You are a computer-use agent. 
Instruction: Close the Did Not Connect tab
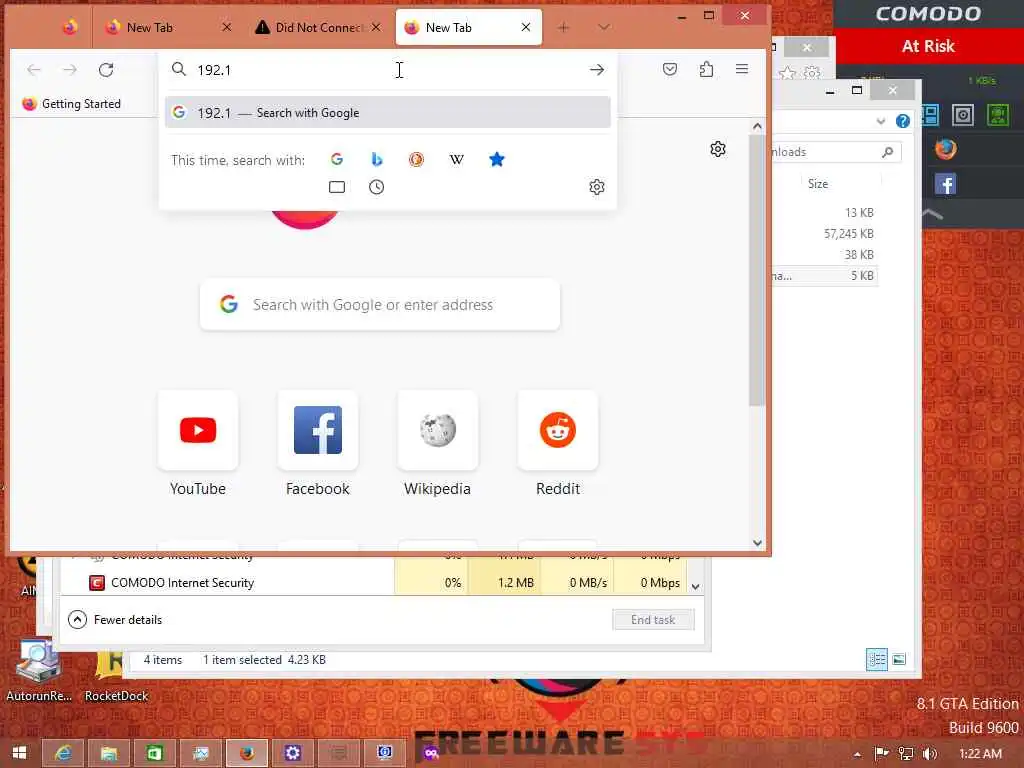376,27
